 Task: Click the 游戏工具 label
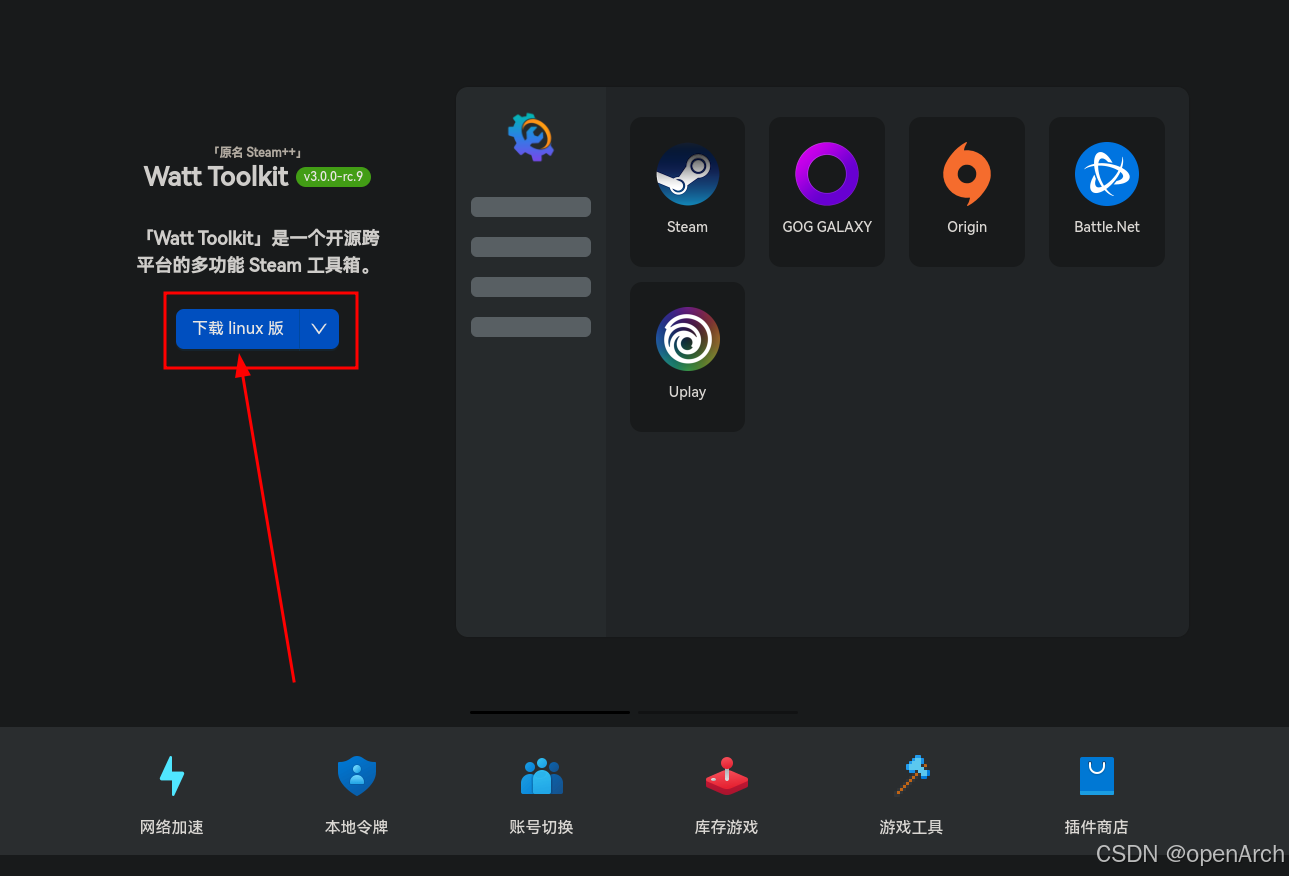(912, 828)
